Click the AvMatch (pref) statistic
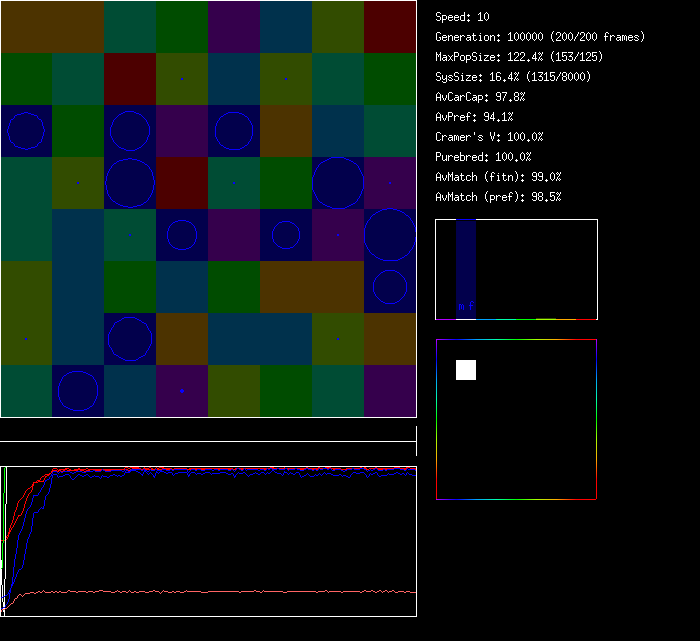The height and width of the screenshot is (641, 700). point(498,197)
